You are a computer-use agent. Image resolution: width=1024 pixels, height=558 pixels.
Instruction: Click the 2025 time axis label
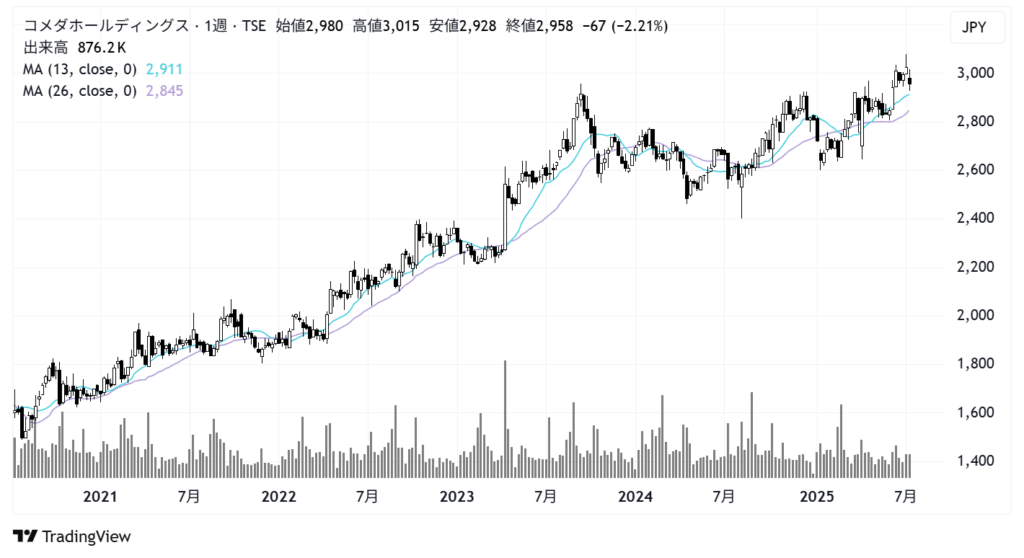(817, 497)
